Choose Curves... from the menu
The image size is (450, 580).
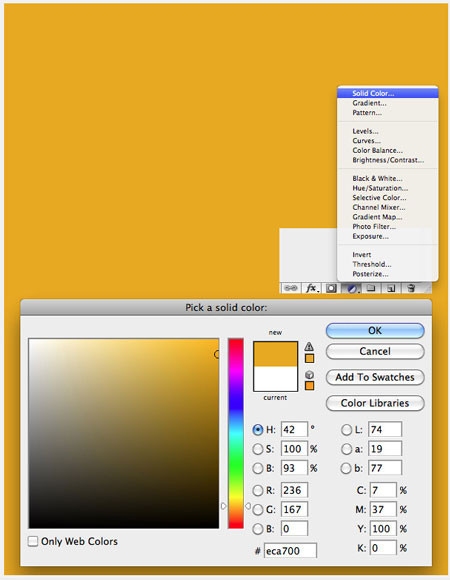(x=388, y=141)
